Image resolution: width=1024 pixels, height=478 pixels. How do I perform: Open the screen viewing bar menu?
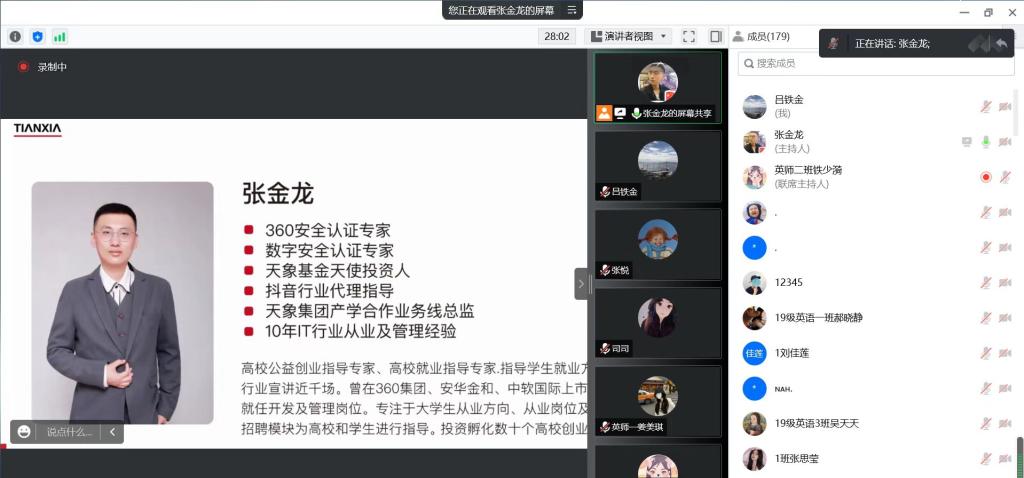[x=572, y=10]
